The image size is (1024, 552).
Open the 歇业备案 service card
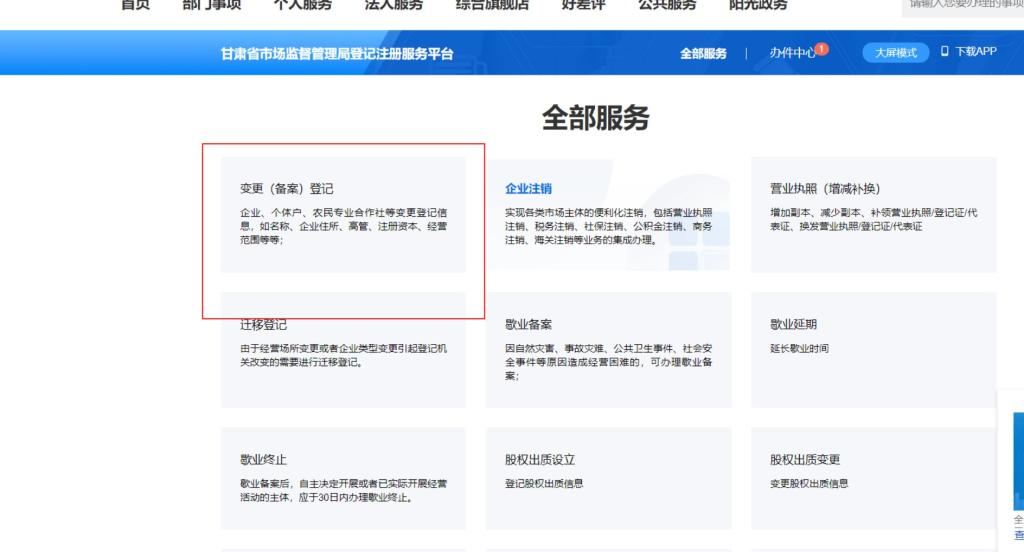coord(608,350)
